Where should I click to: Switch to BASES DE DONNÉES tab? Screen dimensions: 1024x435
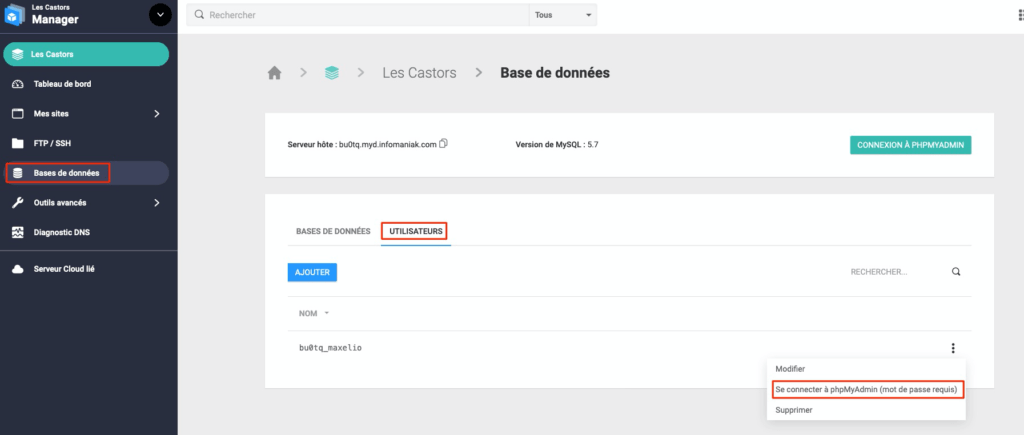point(333,231)
